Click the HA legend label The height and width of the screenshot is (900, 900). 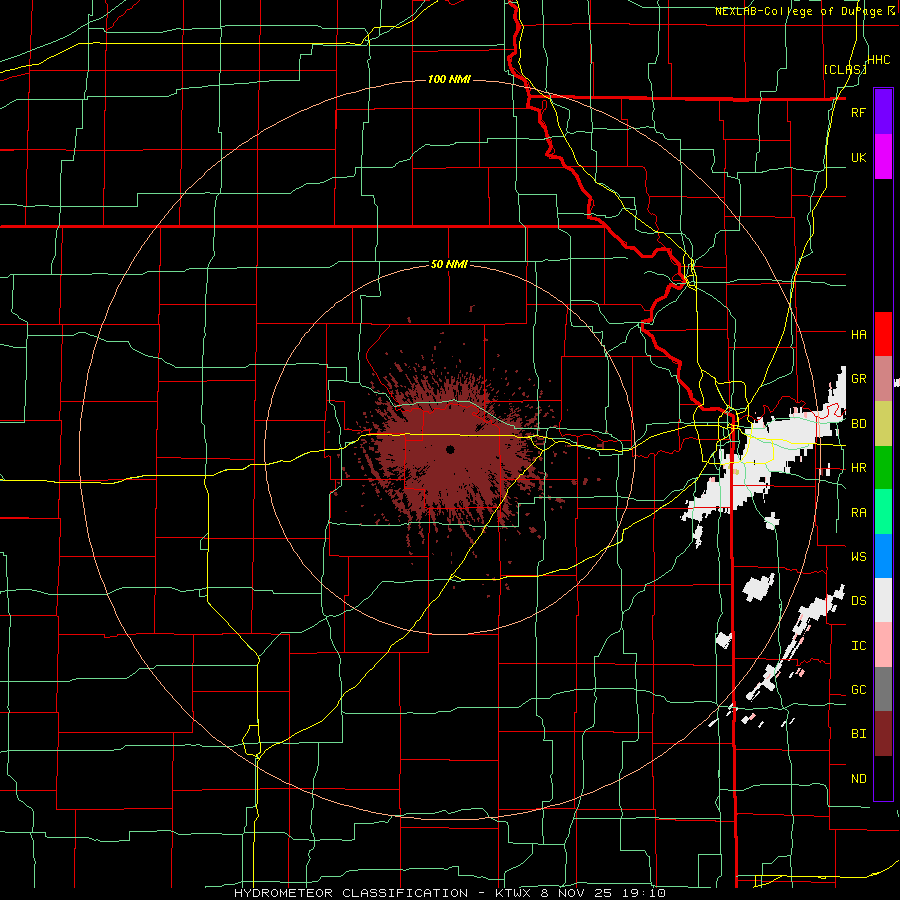858,334
